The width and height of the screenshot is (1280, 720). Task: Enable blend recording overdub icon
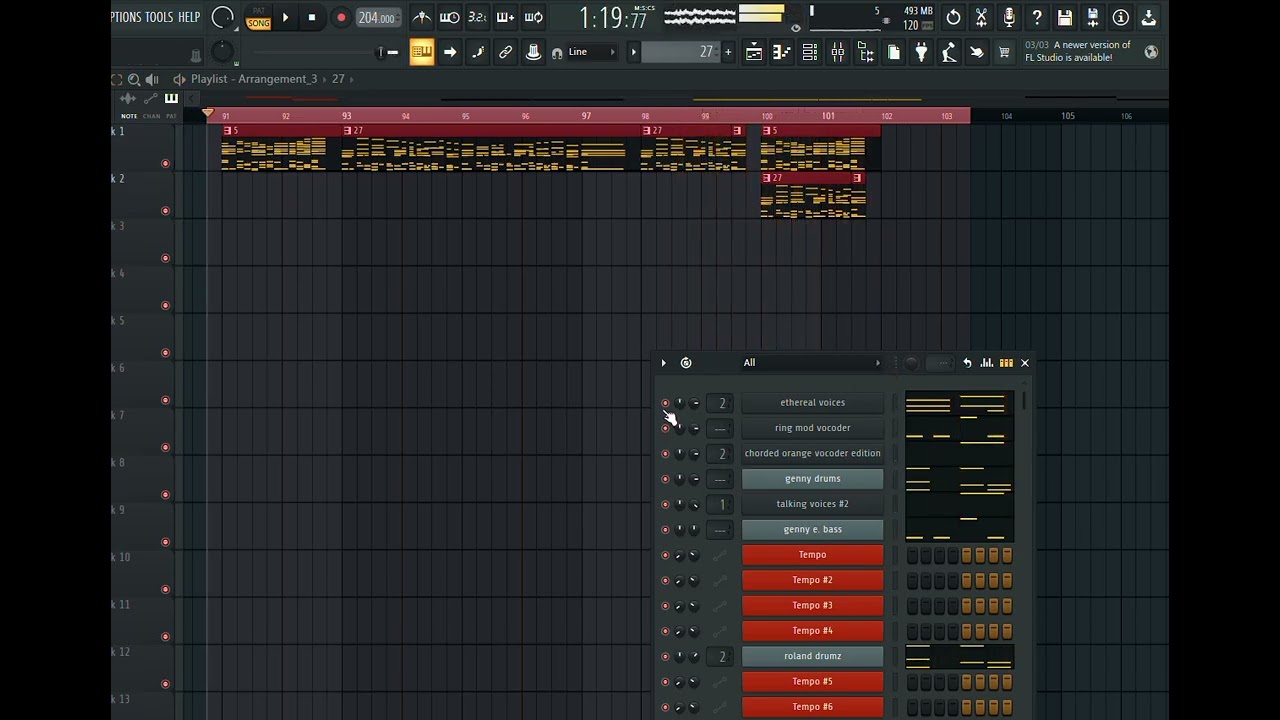tap(506, 17)
